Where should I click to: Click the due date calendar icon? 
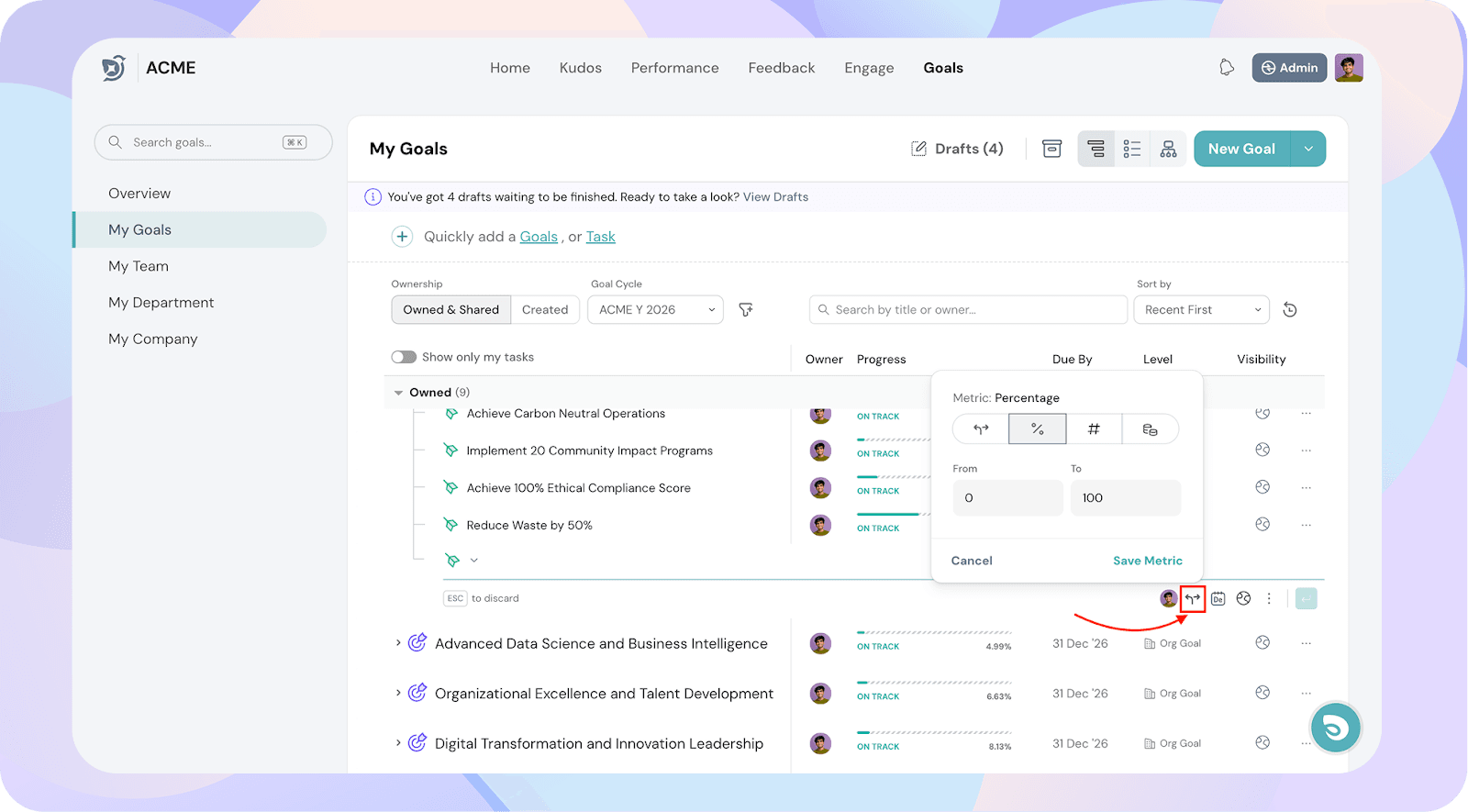[x=1218, y=599]
